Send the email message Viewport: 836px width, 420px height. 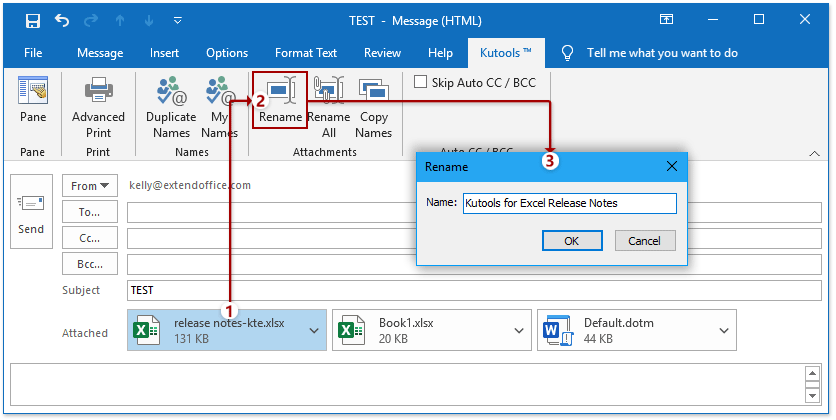tap(31, 212)
